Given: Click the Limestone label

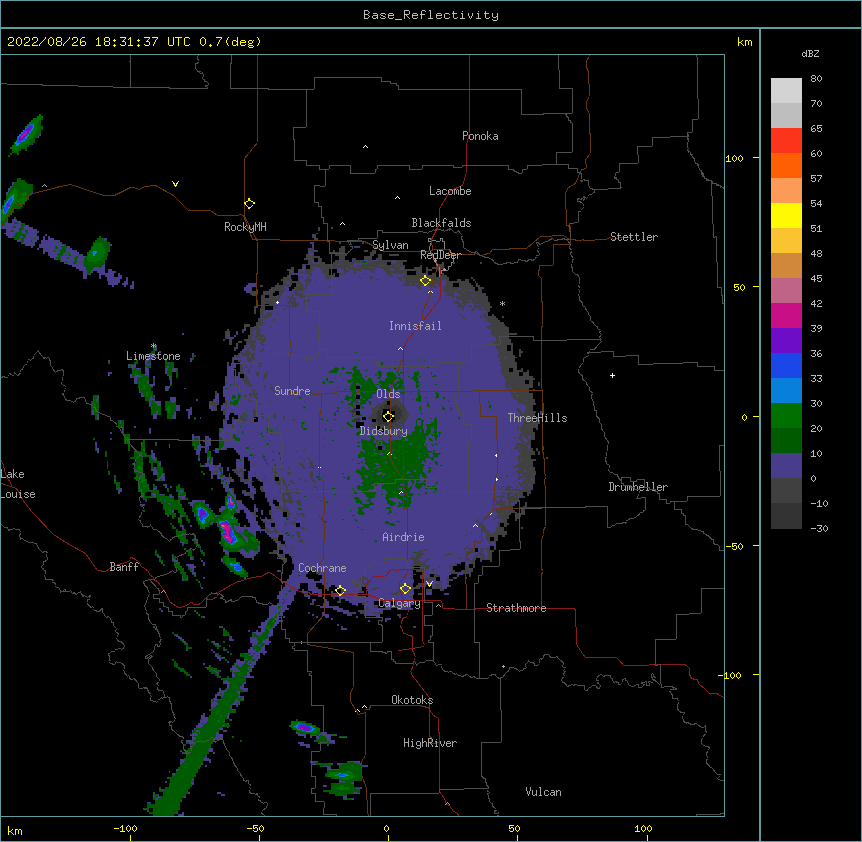Looking at the screenshot, I should [x=153, y=356].
